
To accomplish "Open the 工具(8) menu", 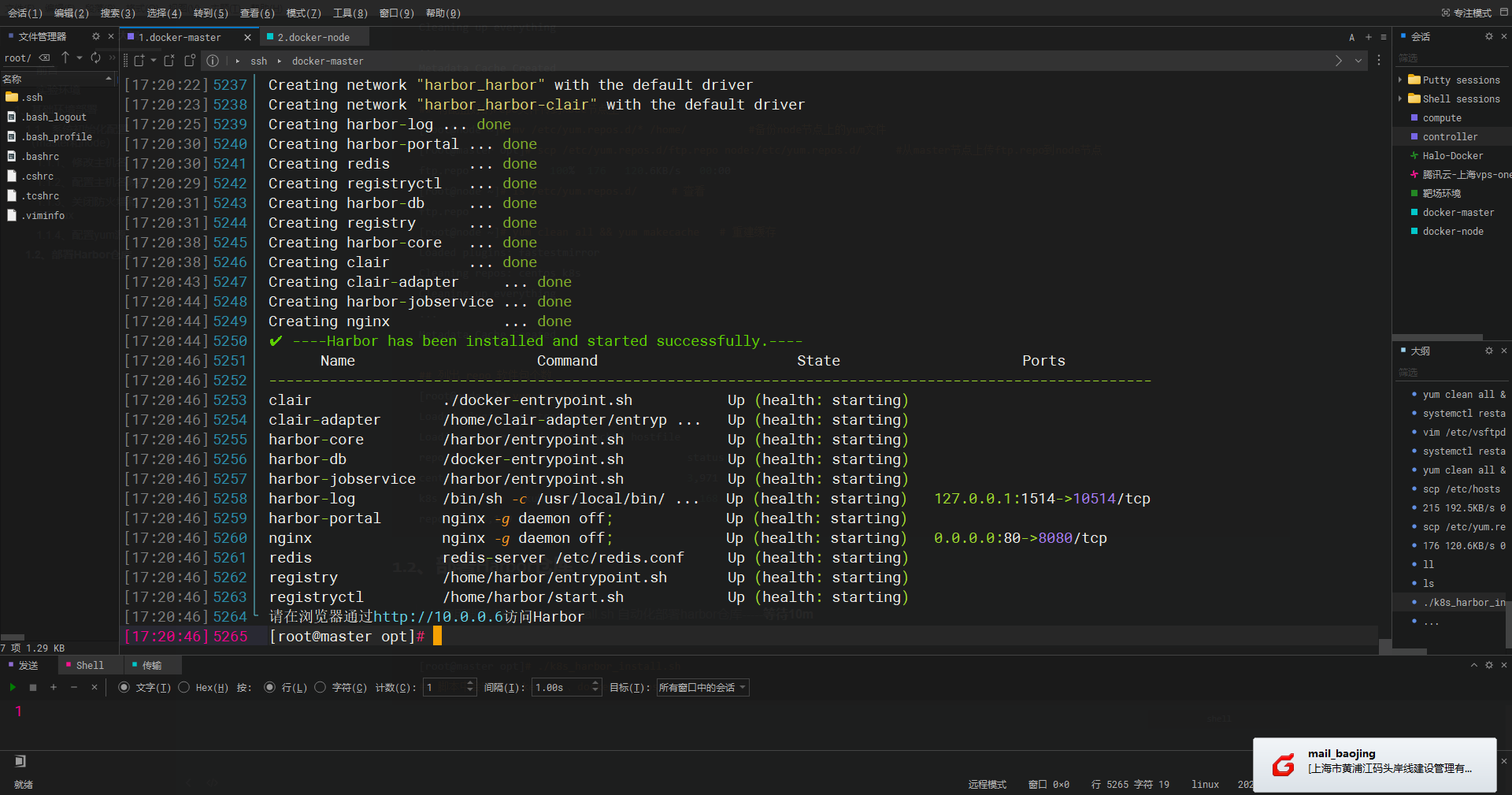I will [350, 13].
